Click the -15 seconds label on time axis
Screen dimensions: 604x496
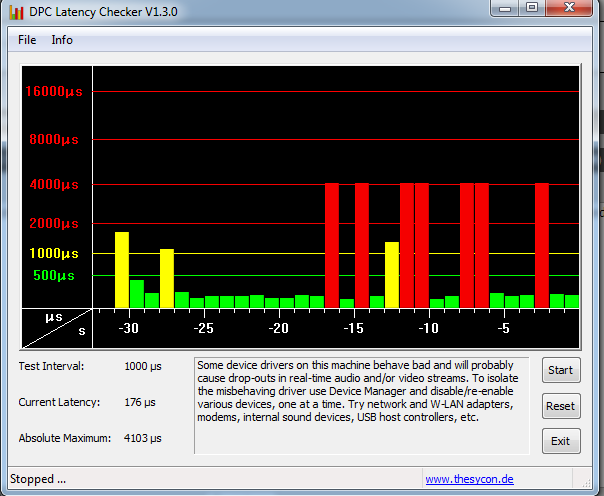coord(353,328)
